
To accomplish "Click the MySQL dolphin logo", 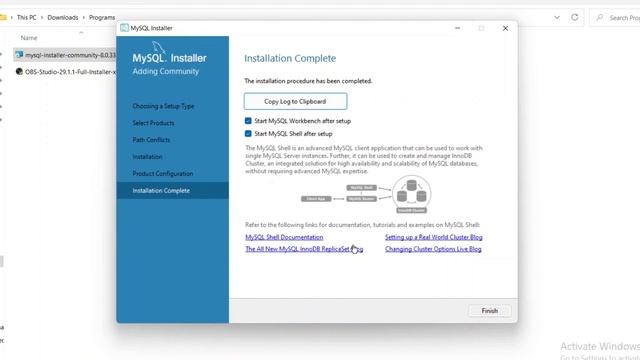I will coord(158,47).
